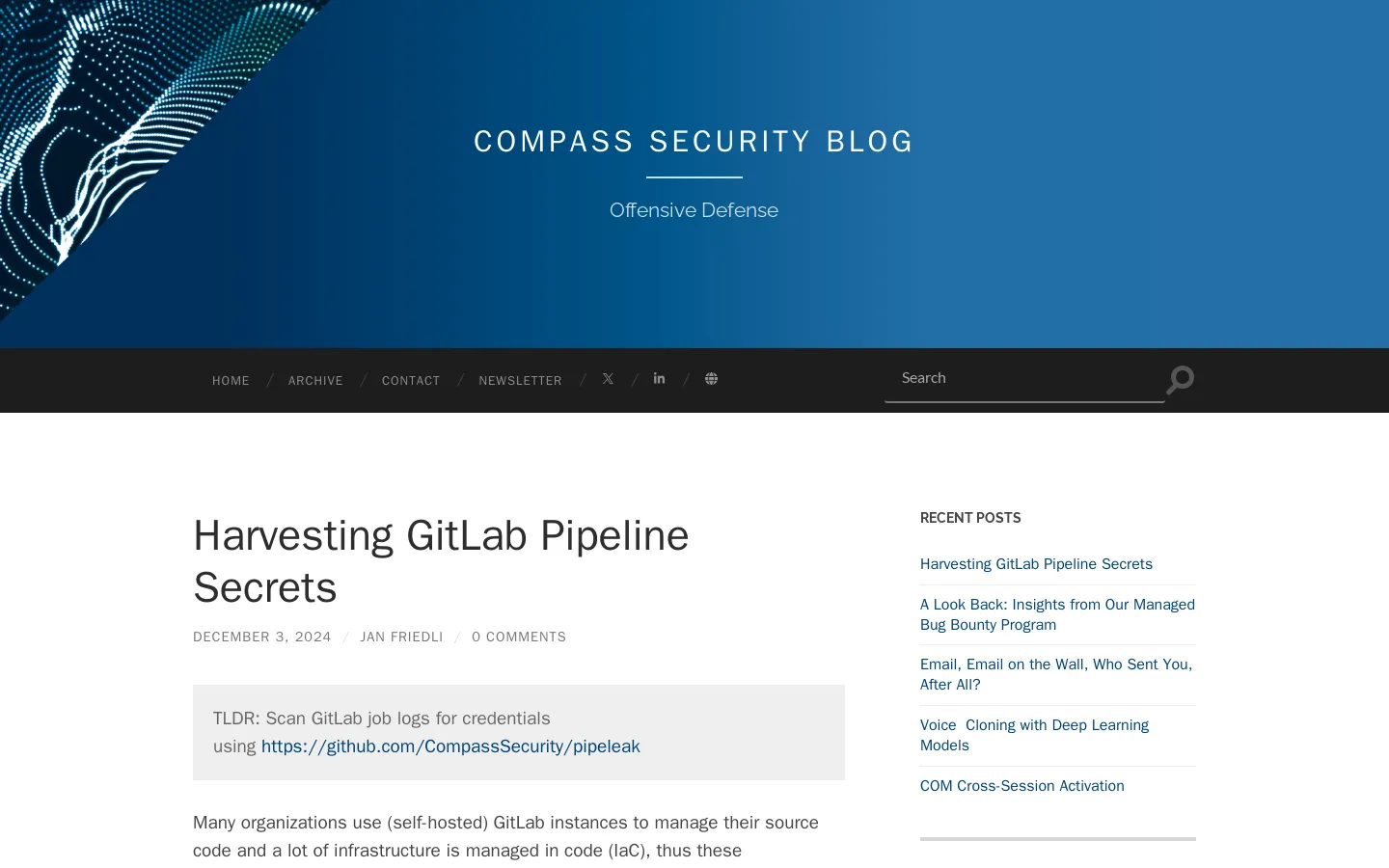Screen dimensions: 1389x868
Task: Click the magnifying glass search button
Action: click(1180, 380)
